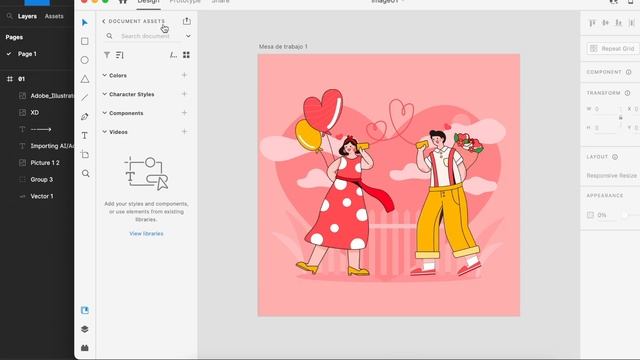The image size is (640, 360).
Task: Select the Zoom magnifier tool
Action: pyautogui.click(x=85, y=173)
